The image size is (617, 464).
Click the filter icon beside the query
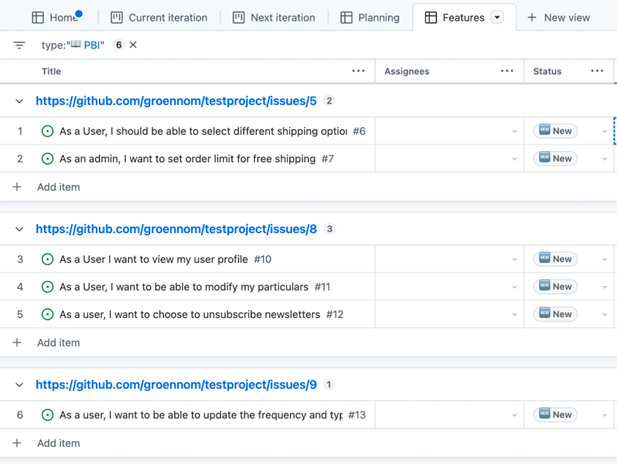click(19, 45)
